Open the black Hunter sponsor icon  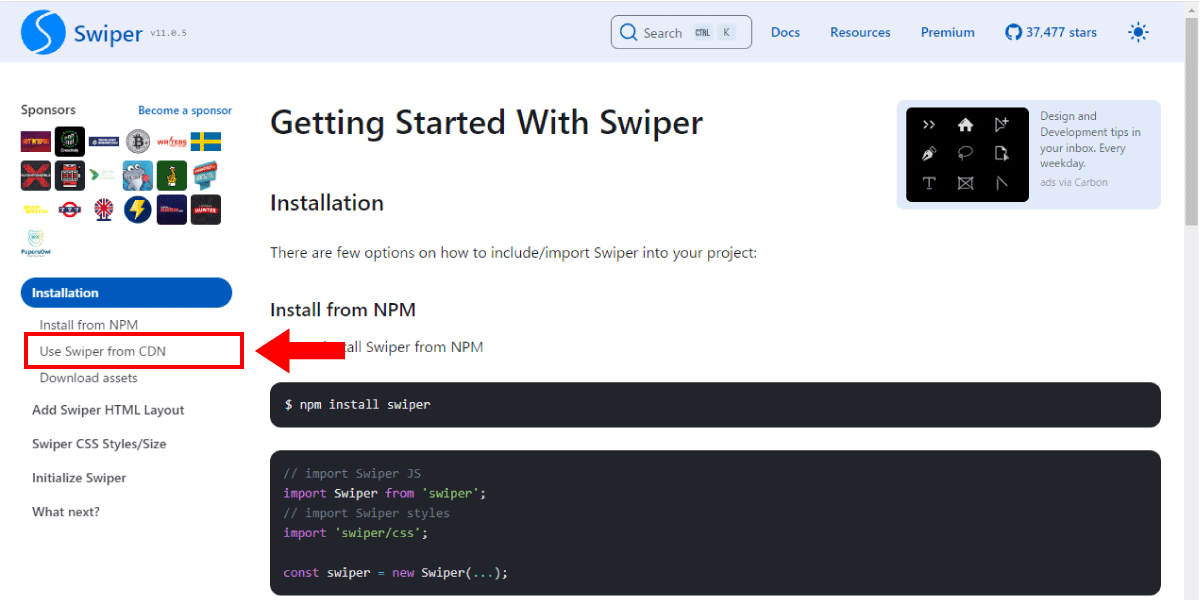(206, 210)
